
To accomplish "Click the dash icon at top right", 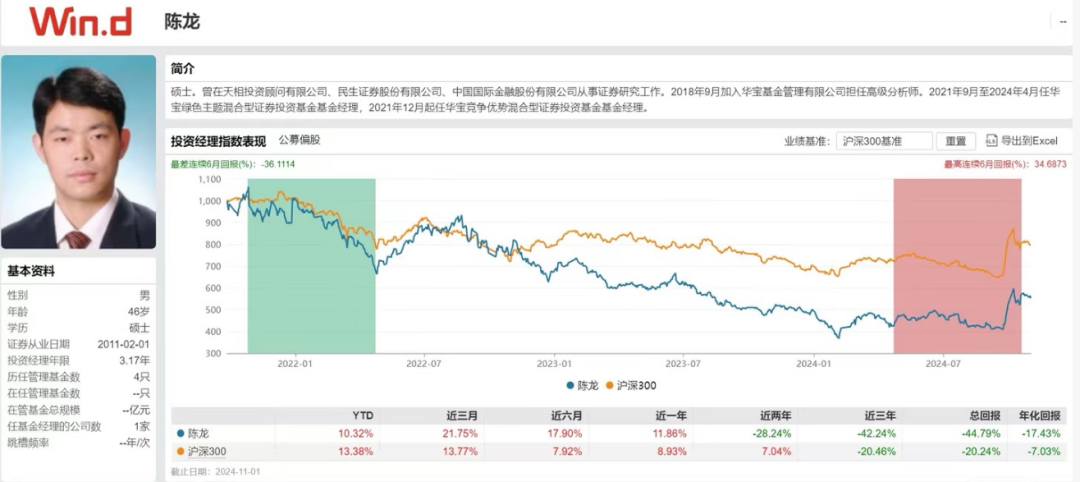I will pyautogui.click(x=1062, y=22).
